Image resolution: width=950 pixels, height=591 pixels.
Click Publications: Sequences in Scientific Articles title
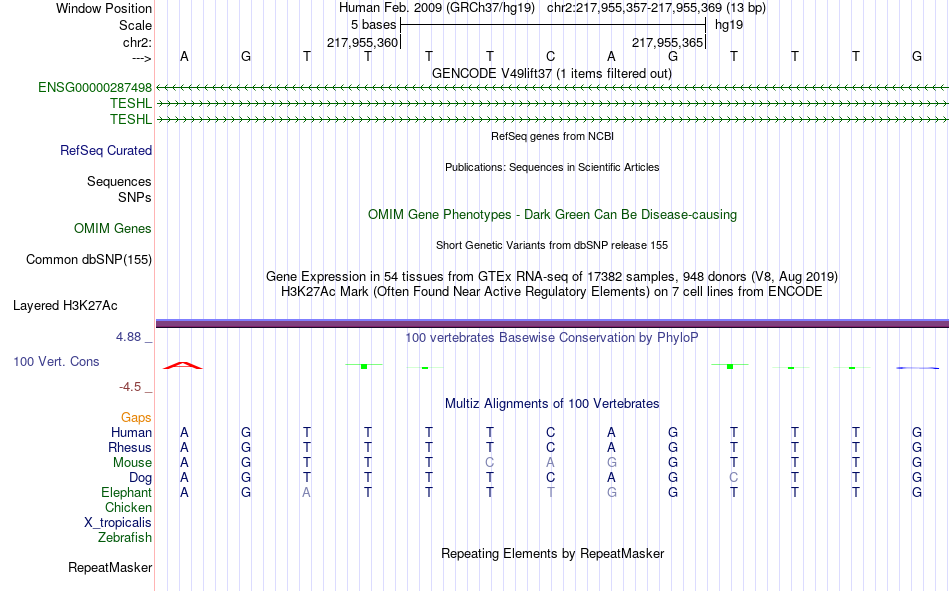point(552,167)
